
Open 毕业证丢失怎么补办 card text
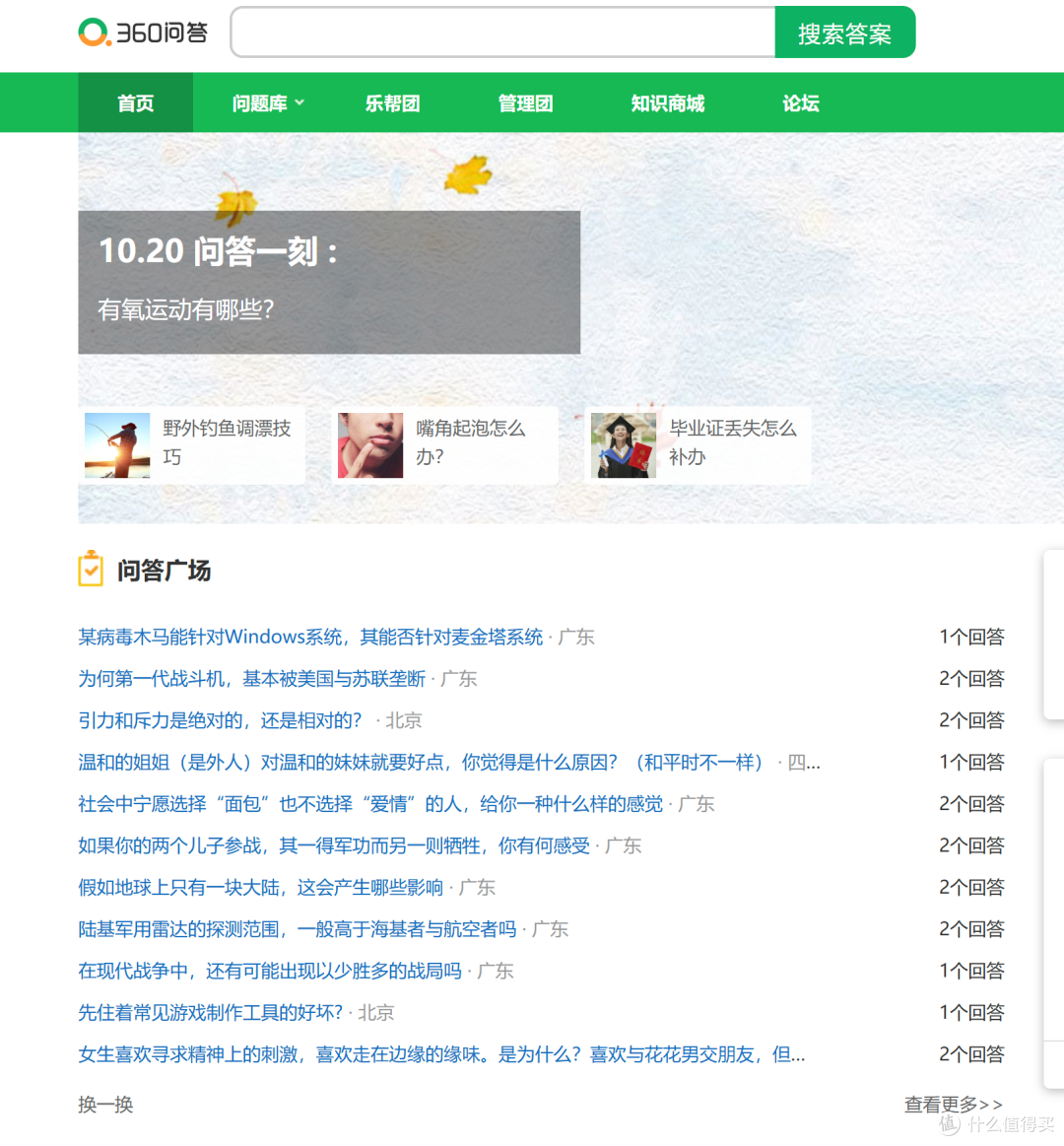[x=733, y=442]
